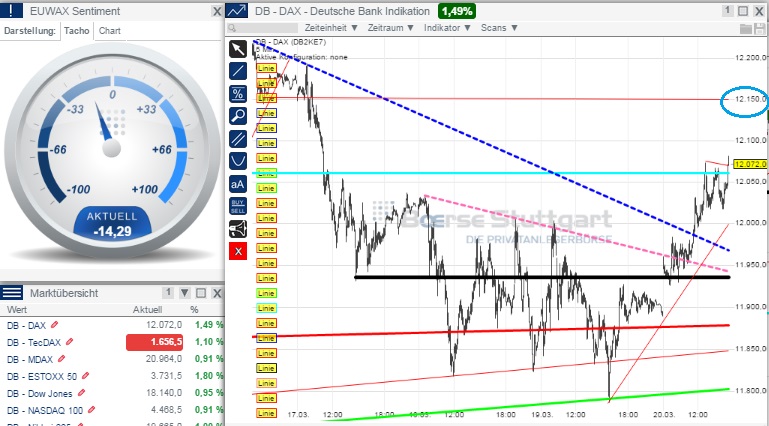
Task: Pick the parallel channel lines tool
Action: (x=238, y=139)
